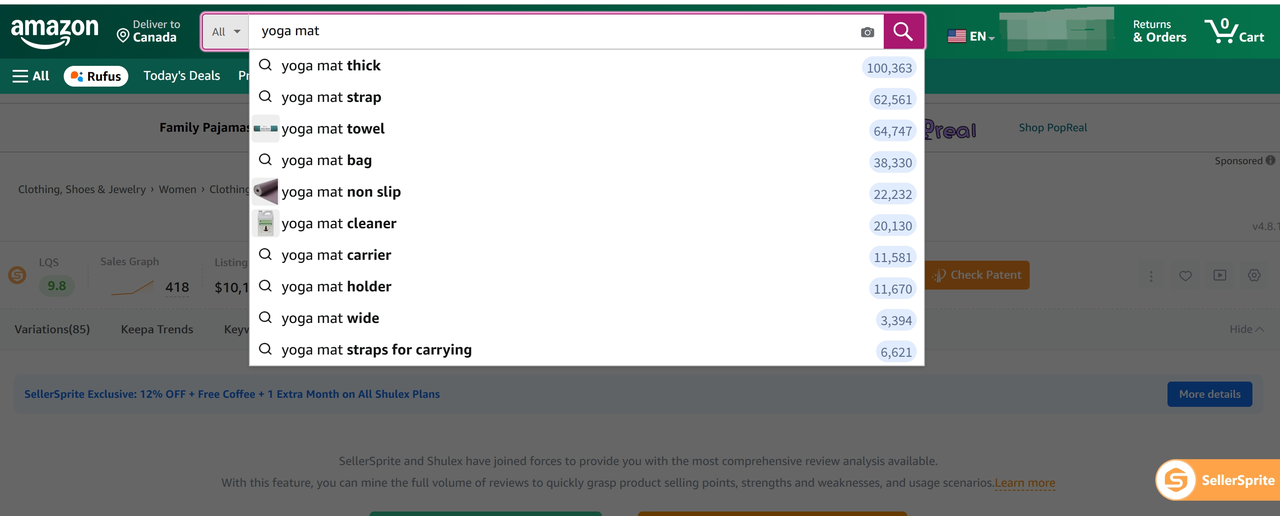1280x516 pixels.
Task: Click the heart favorite icon
Action: pos(1185,275)
